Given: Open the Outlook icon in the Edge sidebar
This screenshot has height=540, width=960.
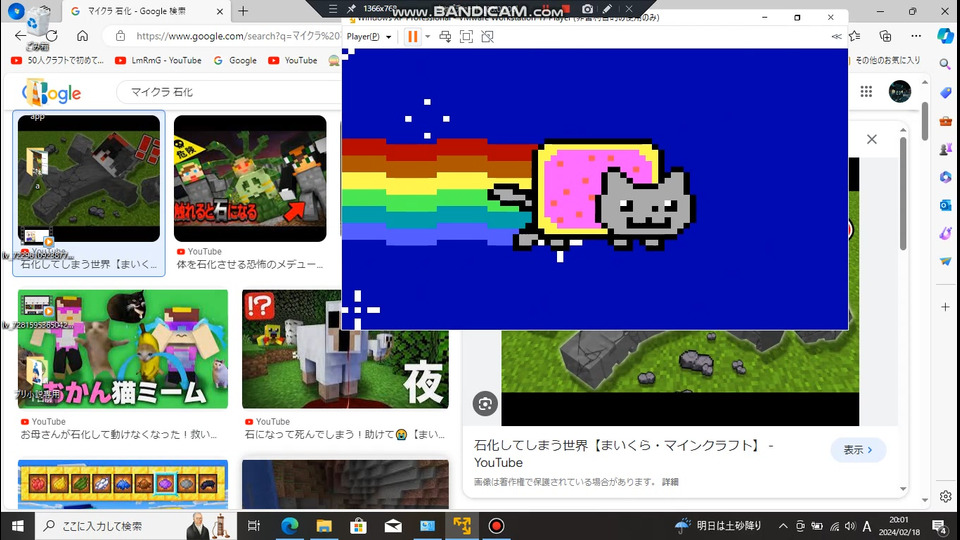Looking at the screenshot, I should click(945, 205).
